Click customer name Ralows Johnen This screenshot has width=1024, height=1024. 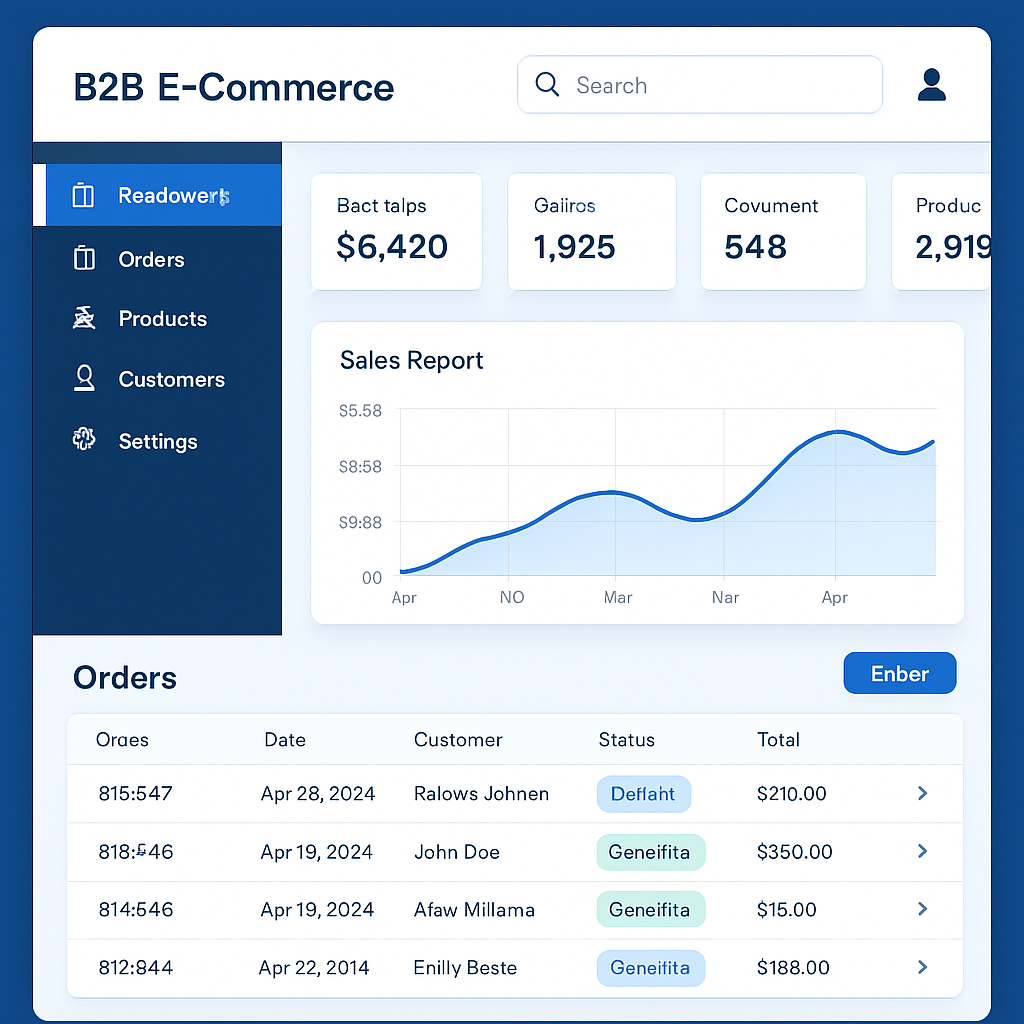click(x=481, y=793)
